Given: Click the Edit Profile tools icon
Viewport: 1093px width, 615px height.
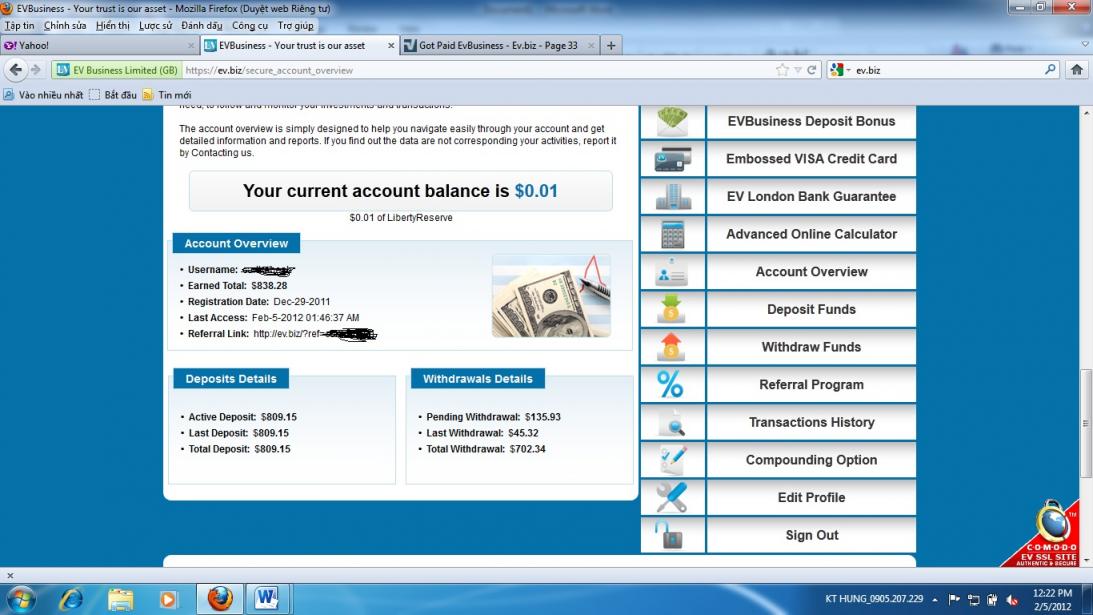Looking at the screenshot, I should coord(672,498).
